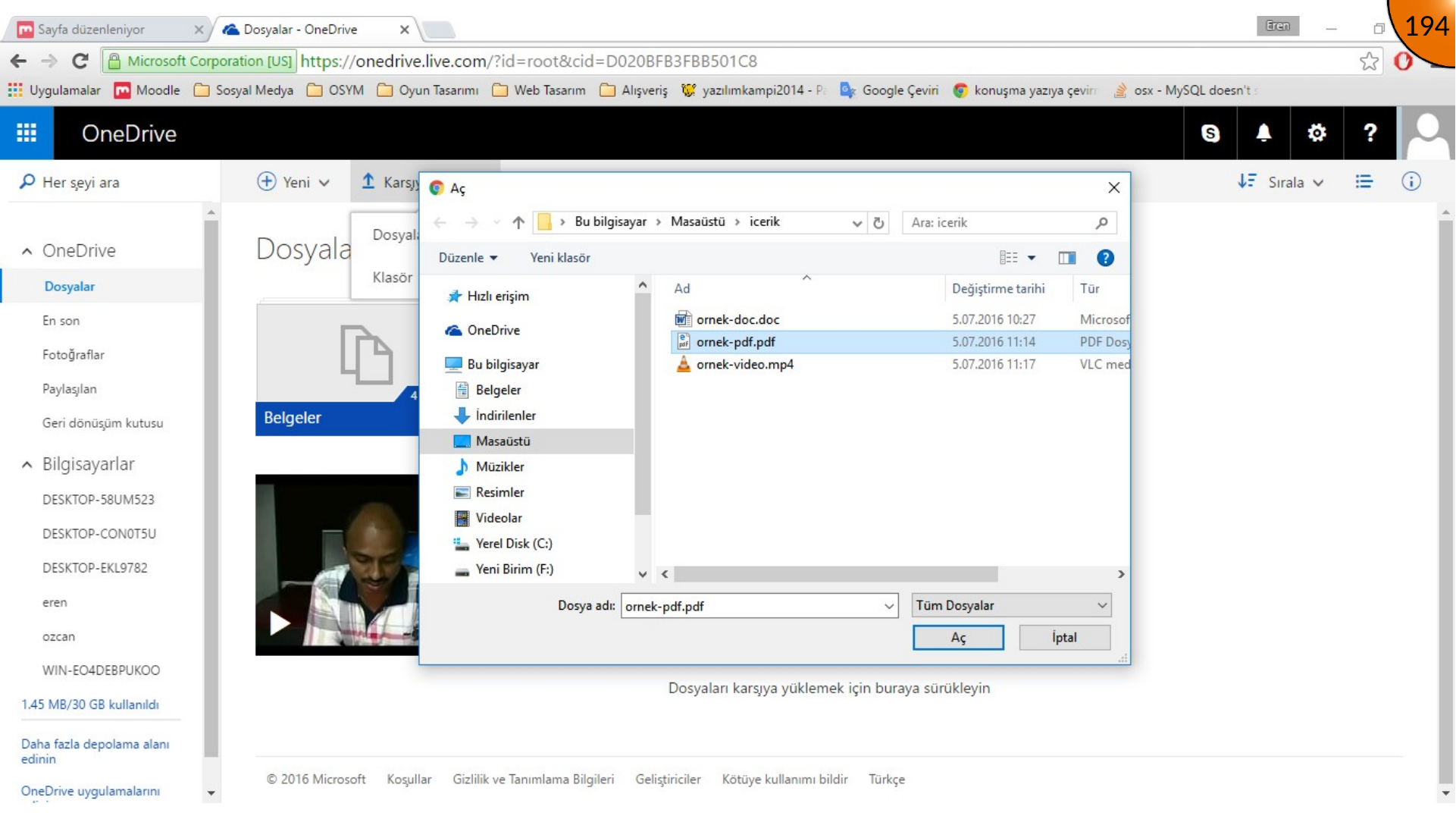Open the OneDrive settings gear
Screen dimensions: 1456x819
point(1317,133)
